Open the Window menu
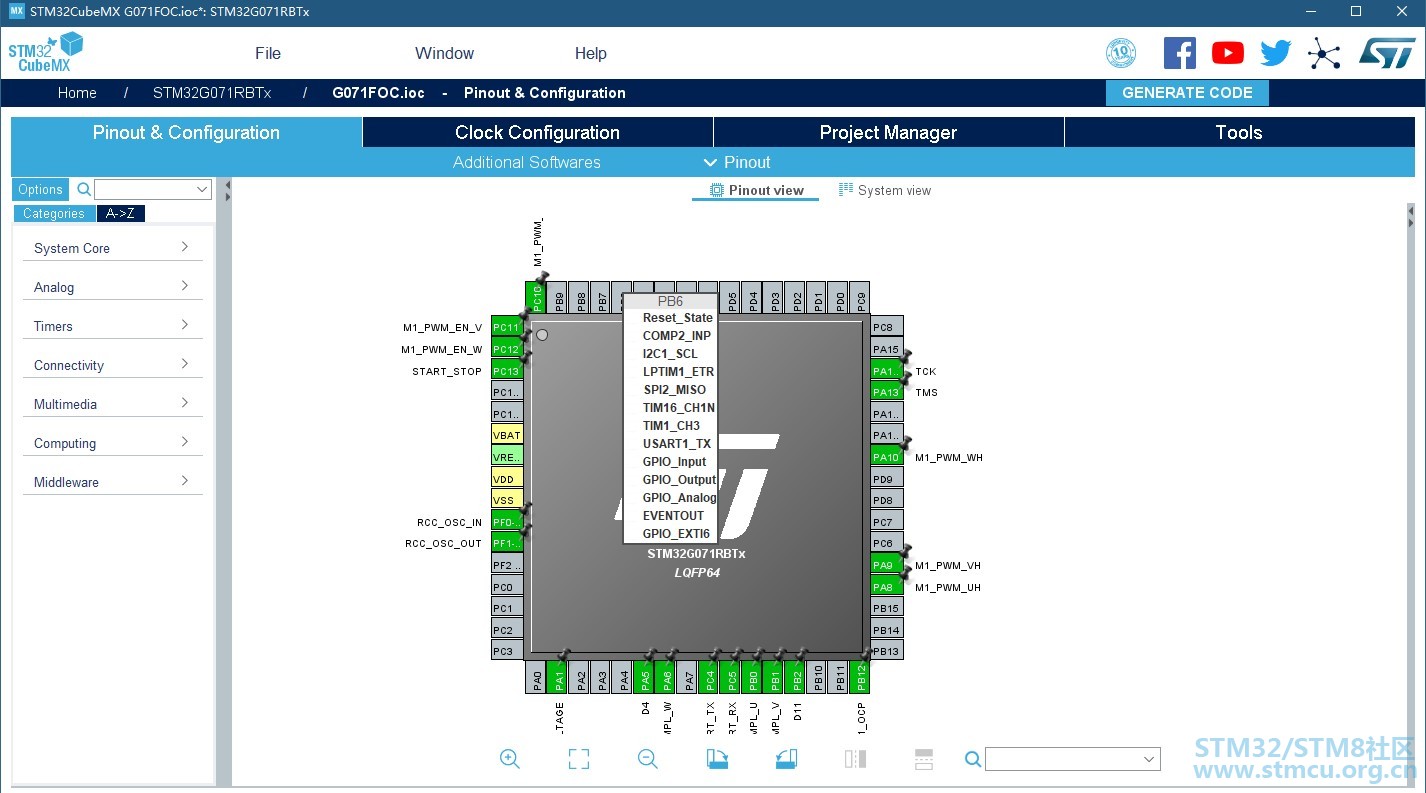The height and width of the screenshot is (793, 1426). pos(445,53)
